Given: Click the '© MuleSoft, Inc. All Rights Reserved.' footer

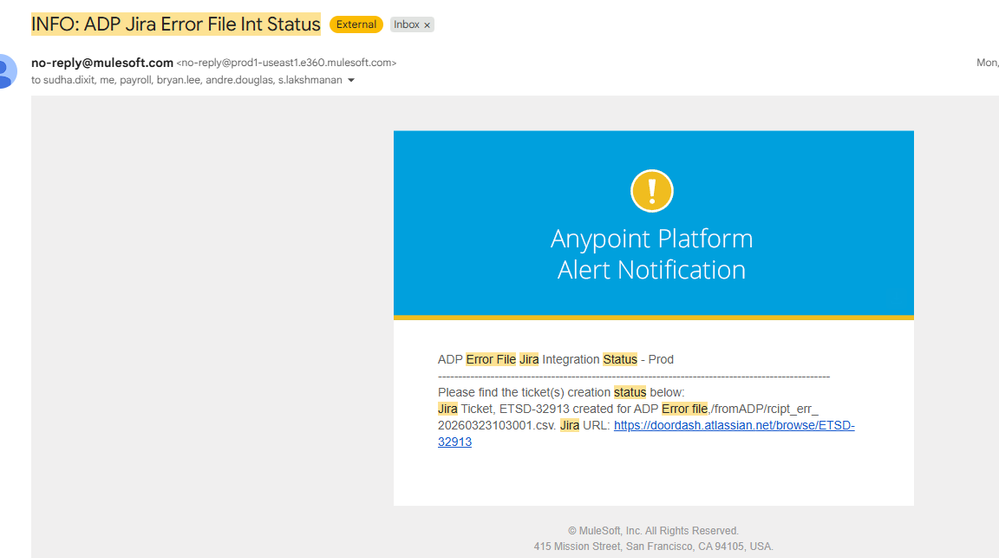Looking at the screenshot, I should (x=653, y=531).
